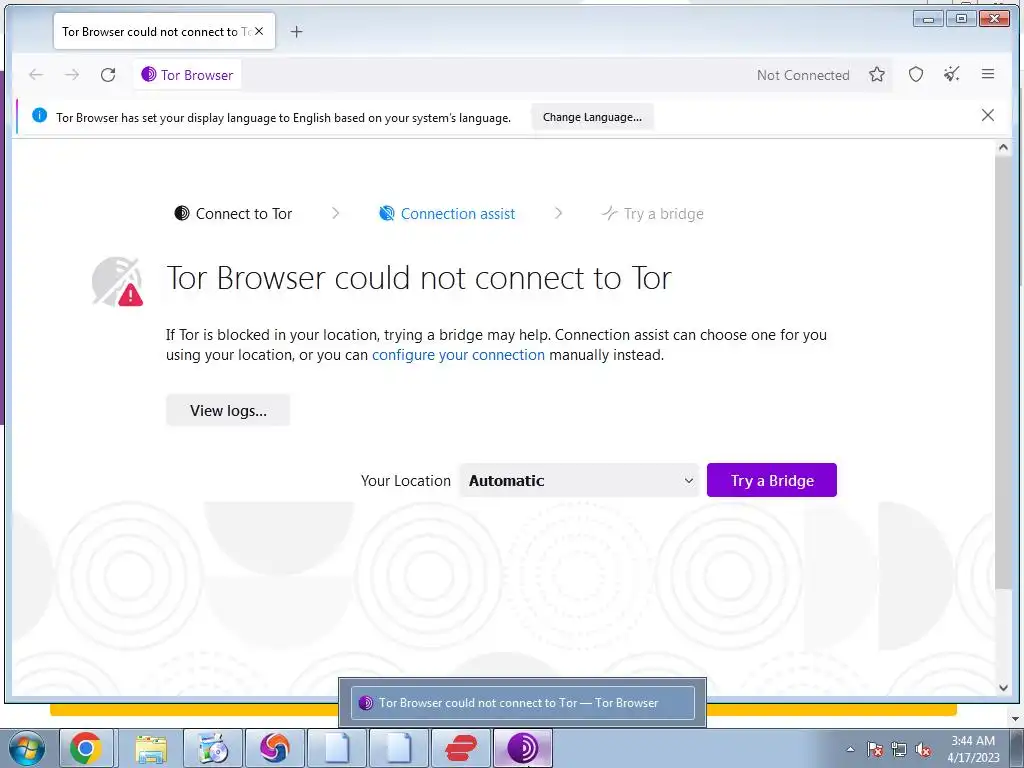Click the purple Try a Bridge button
1024x768 pixels.
[x=771, y=480]
